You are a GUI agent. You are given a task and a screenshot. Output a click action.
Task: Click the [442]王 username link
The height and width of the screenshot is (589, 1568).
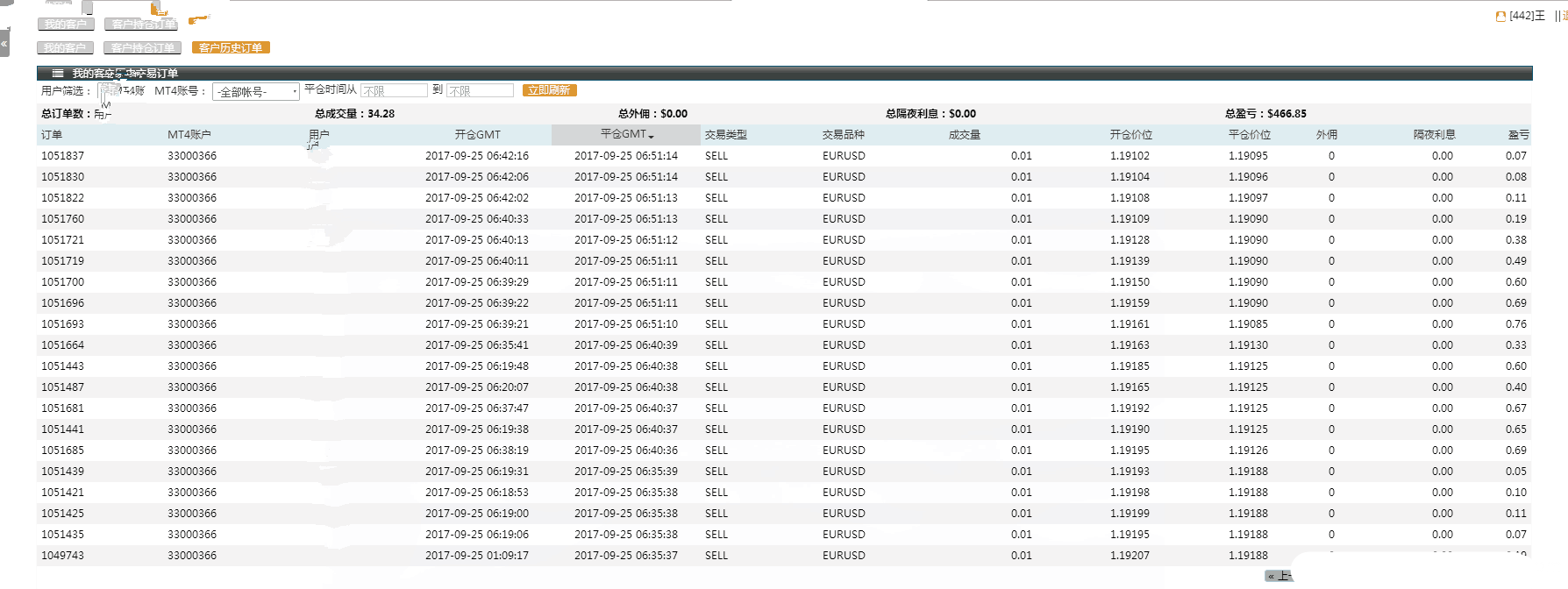click(1527, 17)
